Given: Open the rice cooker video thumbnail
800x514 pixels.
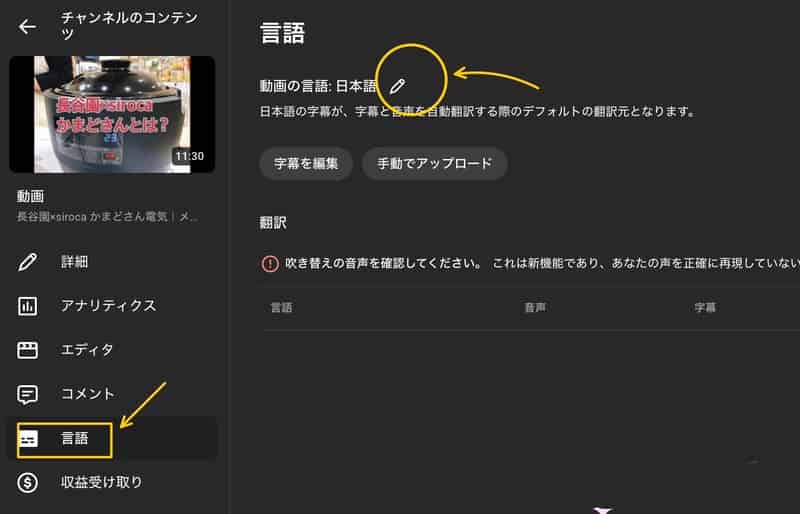Looking at the screenshot, I should (x=112, y=114).
